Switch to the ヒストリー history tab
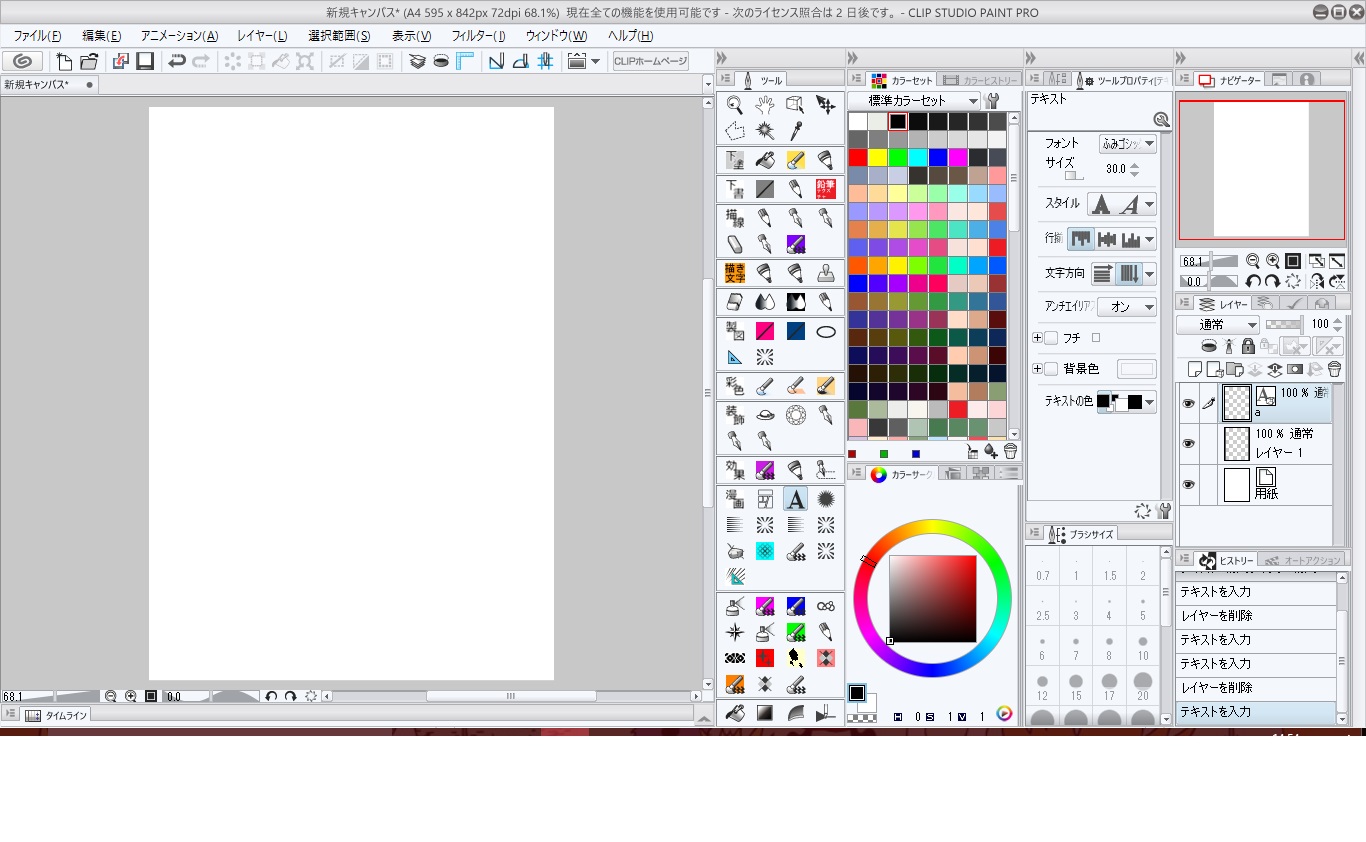Viewport: 1366px width, 842px height. [x=1228, y=561]
